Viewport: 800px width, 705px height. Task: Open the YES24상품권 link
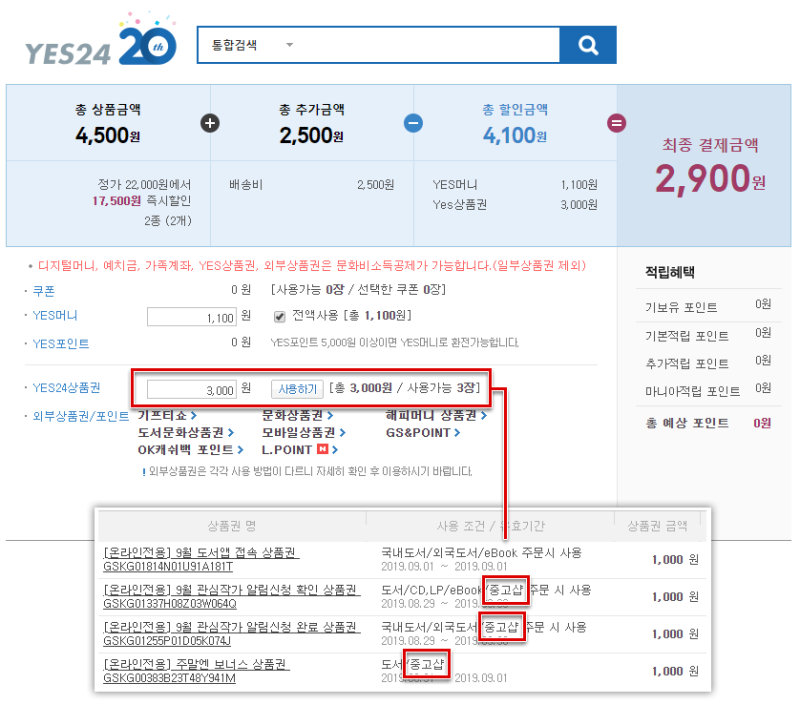(x=66, y=388)
